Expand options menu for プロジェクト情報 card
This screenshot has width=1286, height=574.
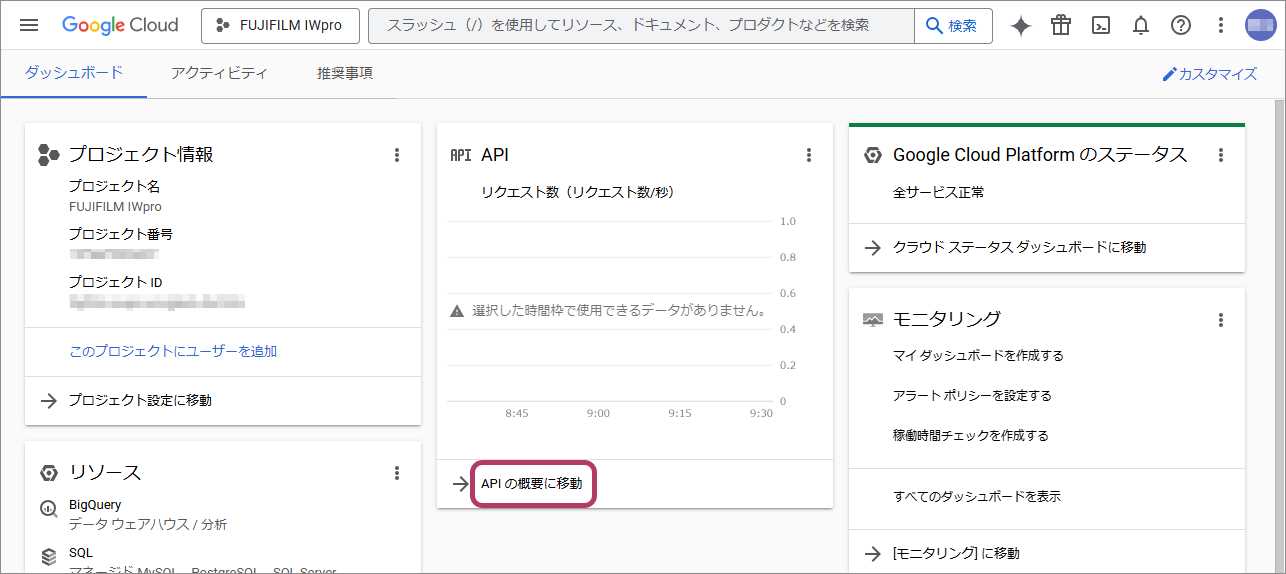pyautogui.click(x=397, y=155)
